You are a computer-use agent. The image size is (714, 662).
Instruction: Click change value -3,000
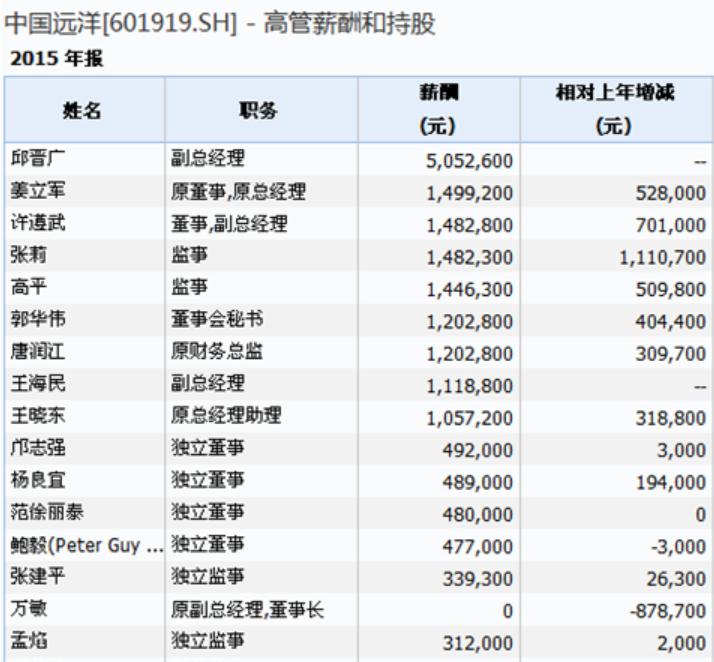(x=678, y=546)
